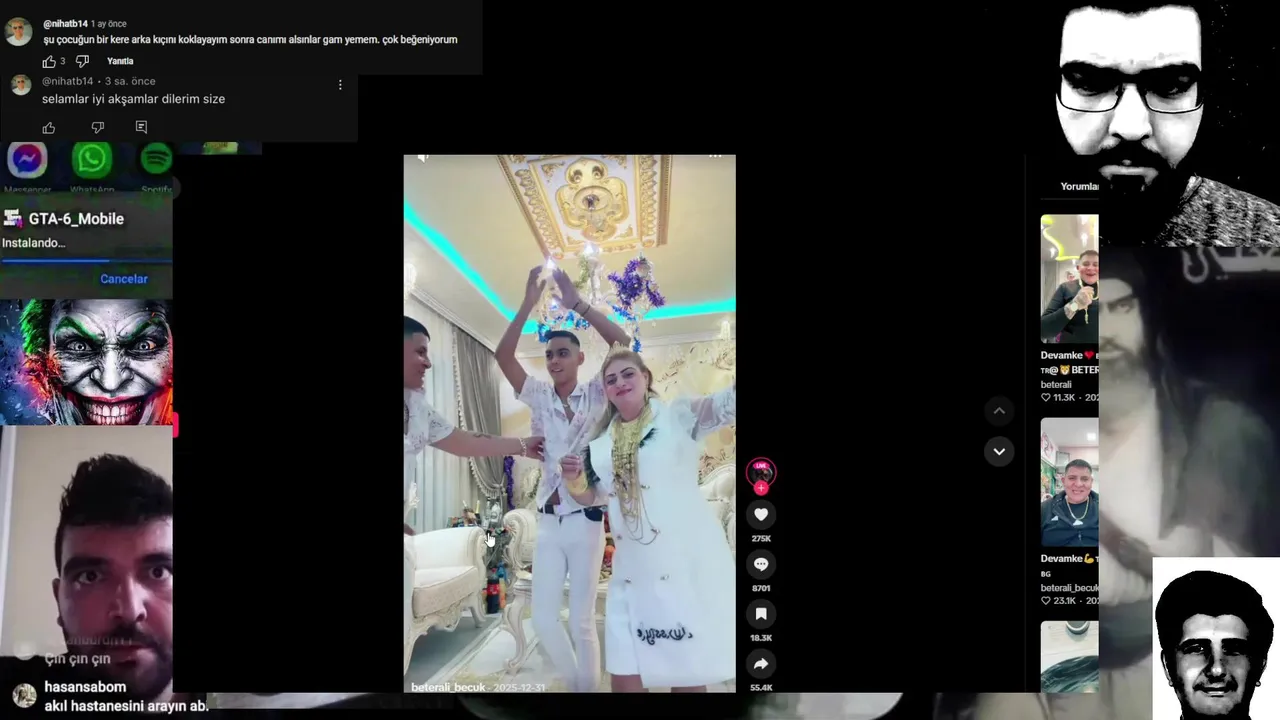Click the heart count 11.3K in sidebar
1280x720 pixels.
pyautogui.click(x=1058, y=397)
